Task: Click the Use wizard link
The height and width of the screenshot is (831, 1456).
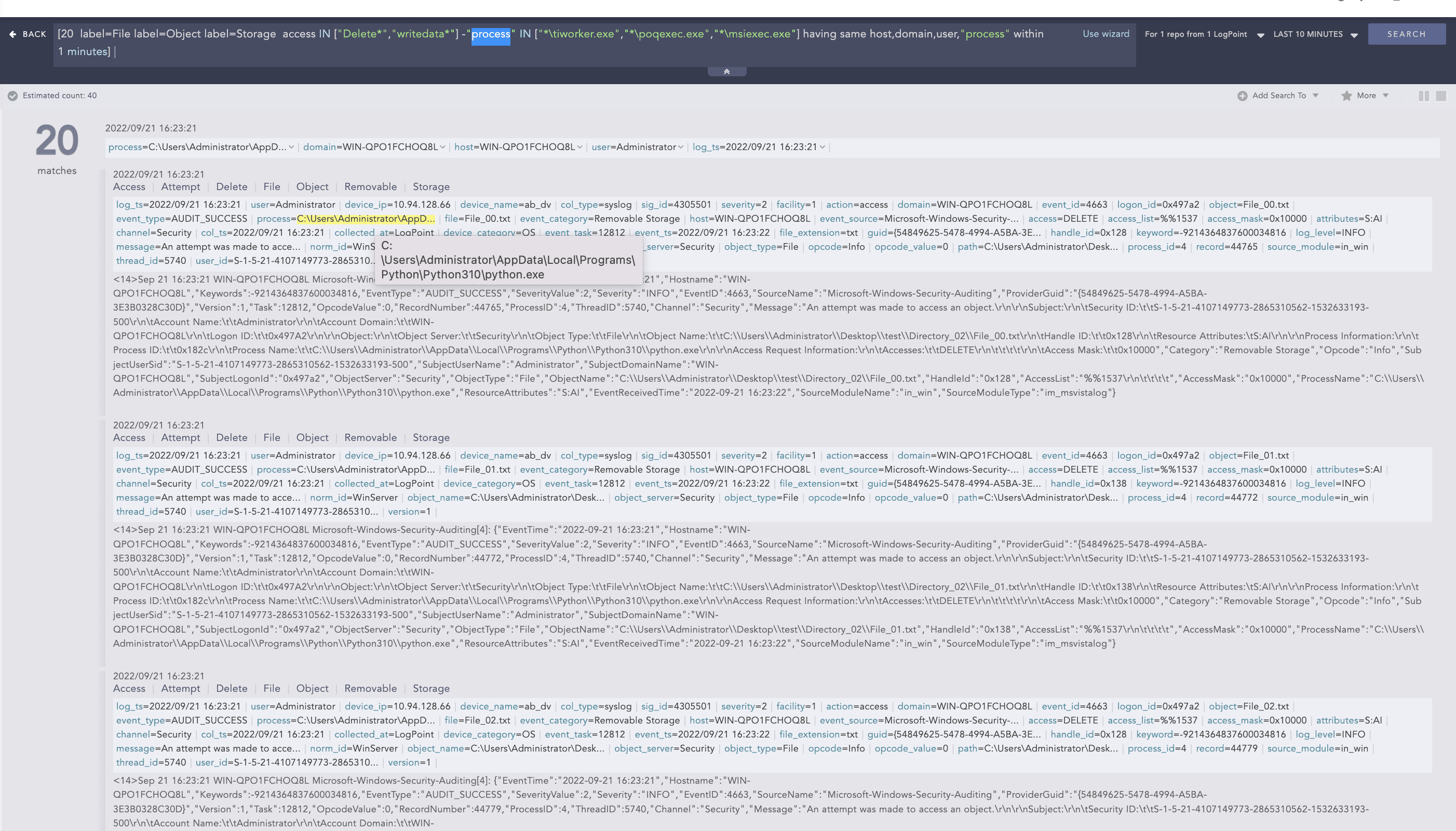Action: tap(1106, 34)
